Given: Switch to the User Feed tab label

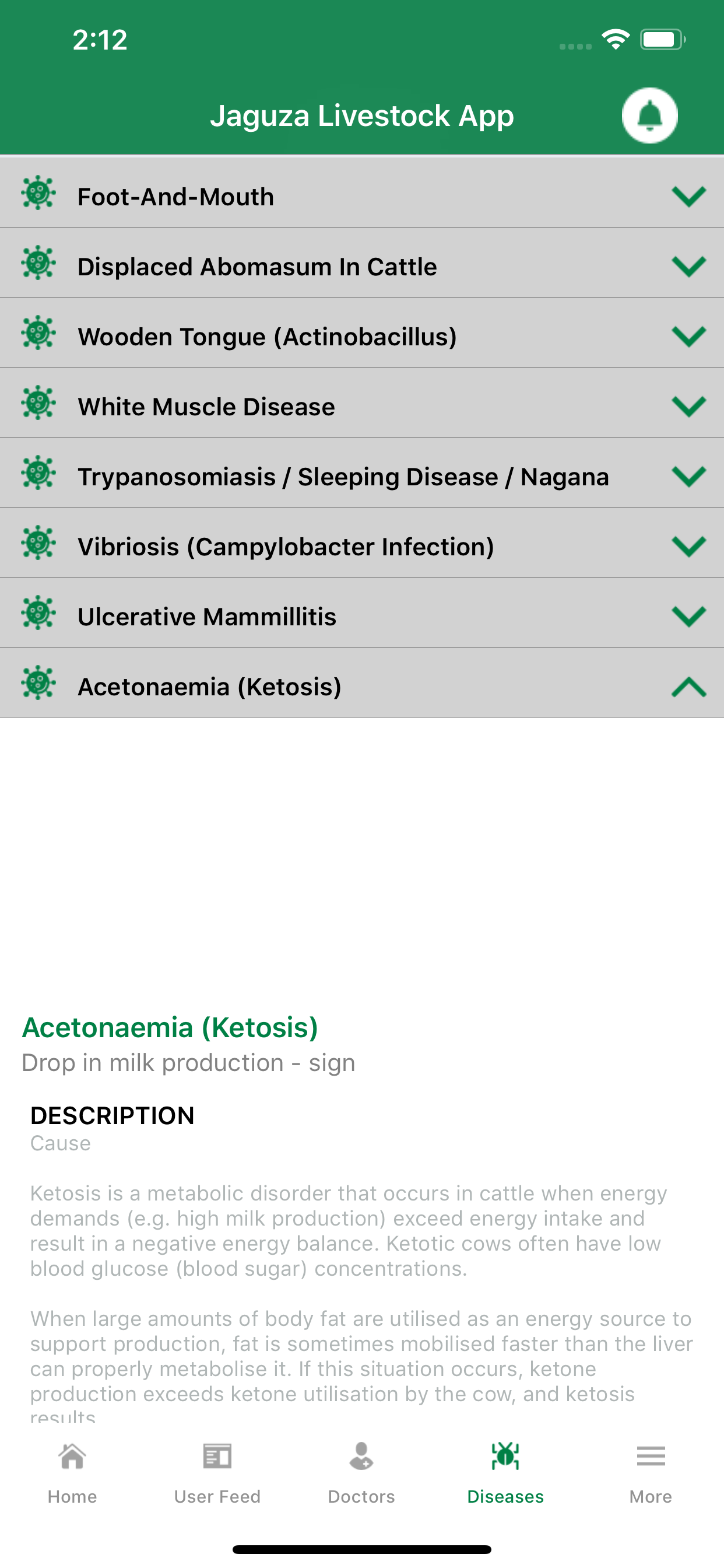Looking at the screenshot, I should point(217,1497).
